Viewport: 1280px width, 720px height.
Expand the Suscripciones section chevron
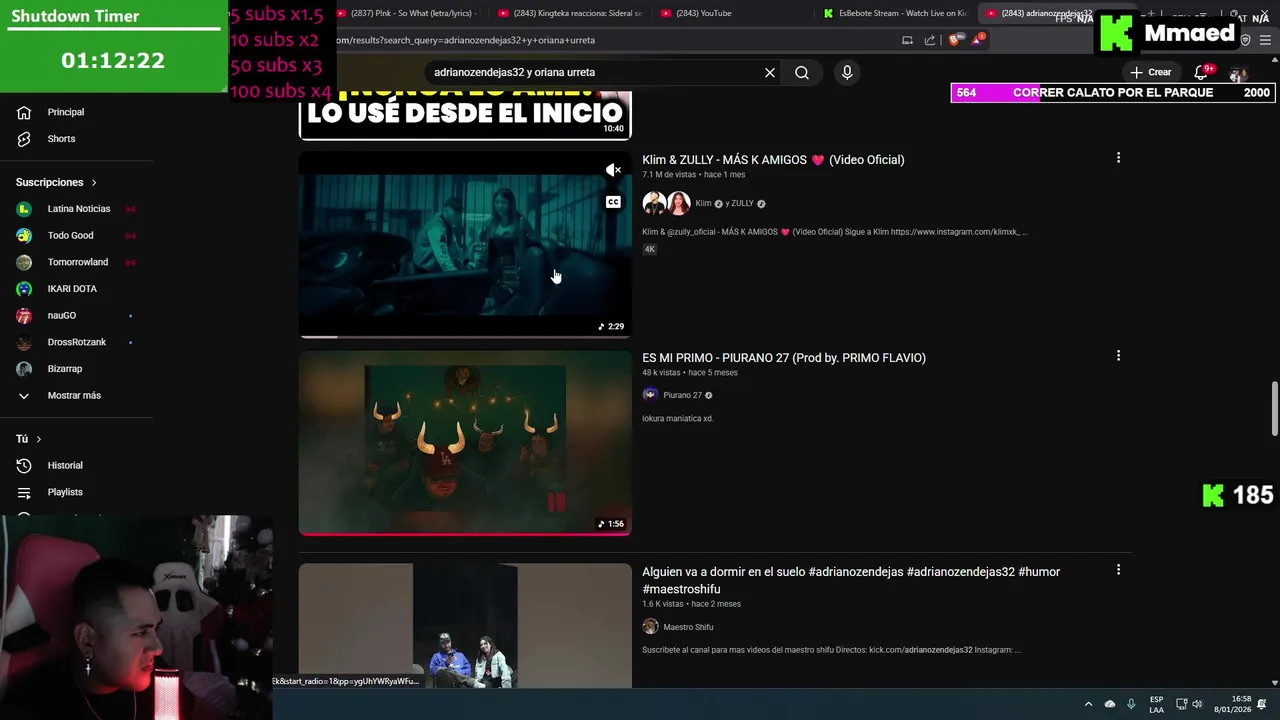[x=94, y=182]
